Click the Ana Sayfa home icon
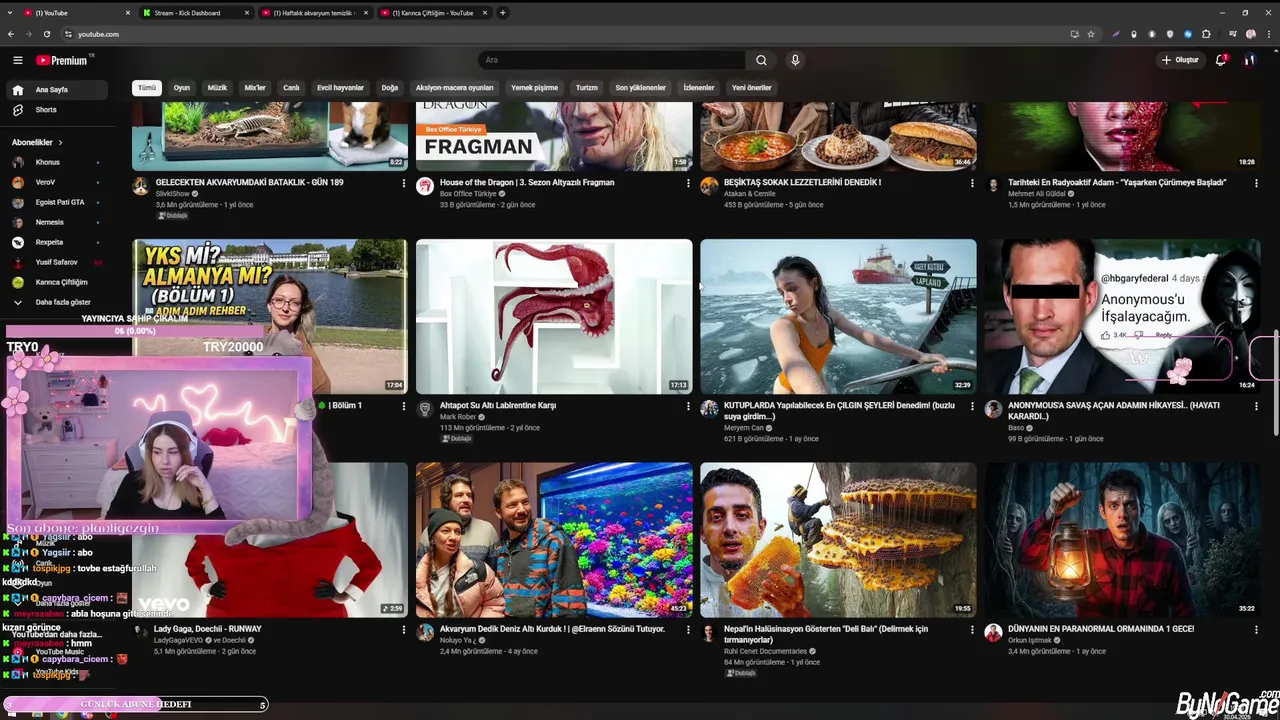 click(17, 89)
